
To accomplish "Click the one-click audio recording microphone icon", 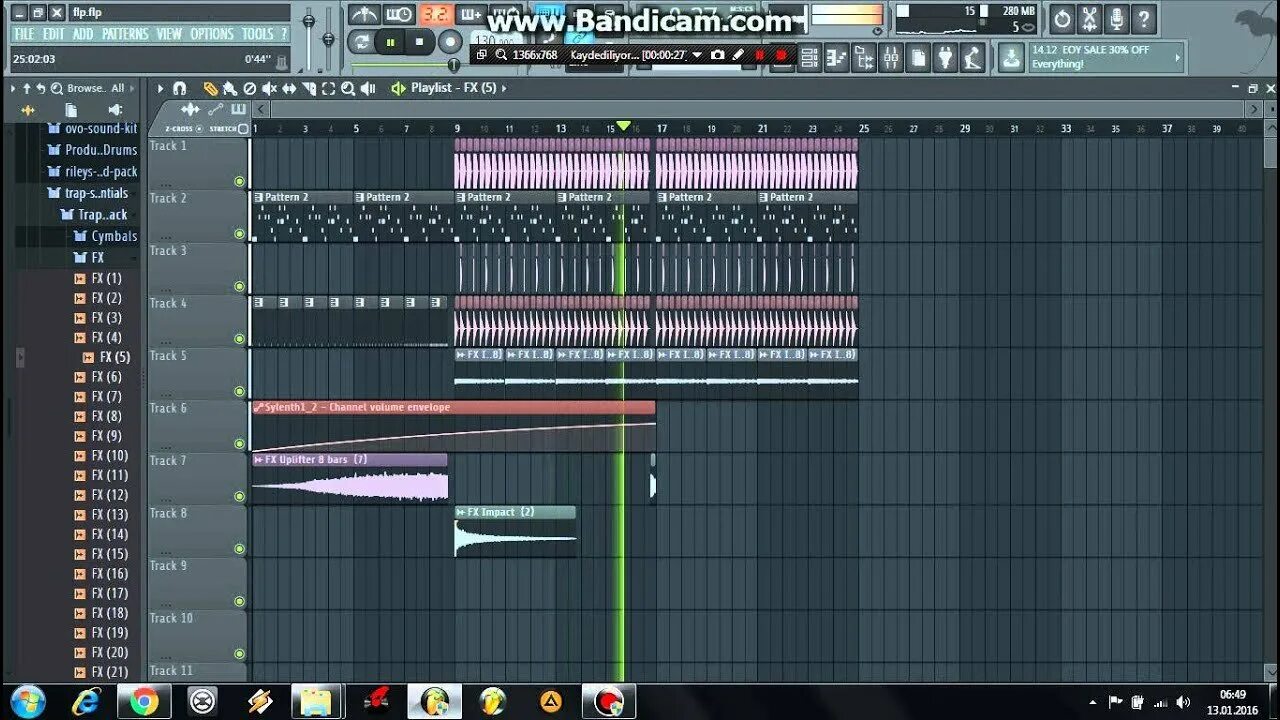I will (x=1117, y=18).
